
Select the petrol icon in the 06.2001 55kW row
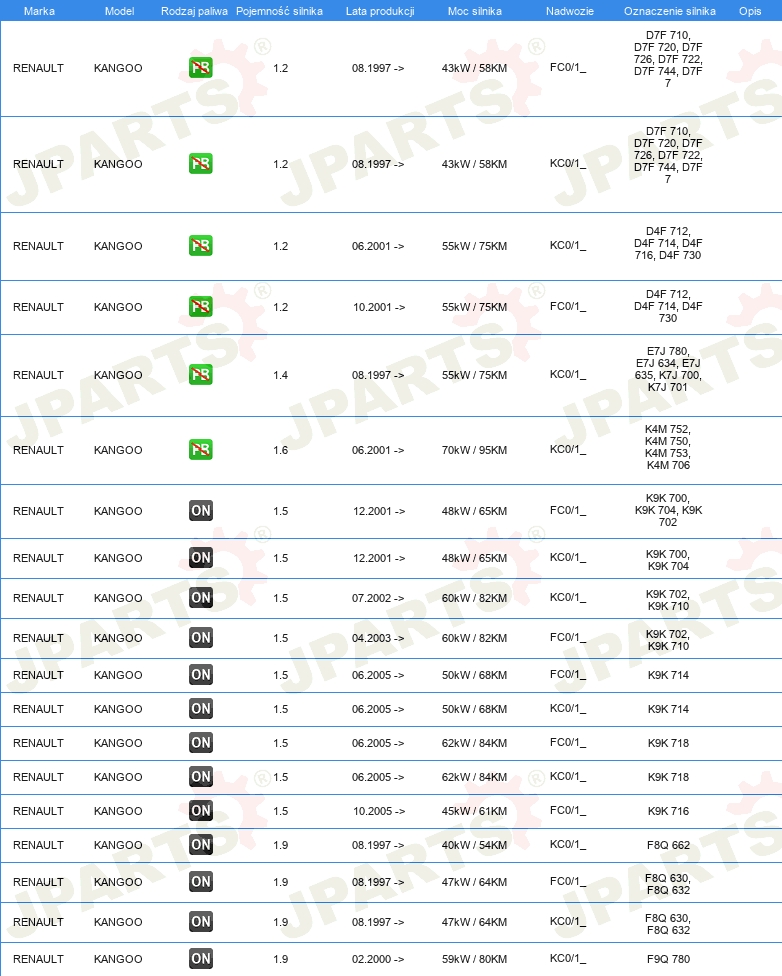coord(200,245)
